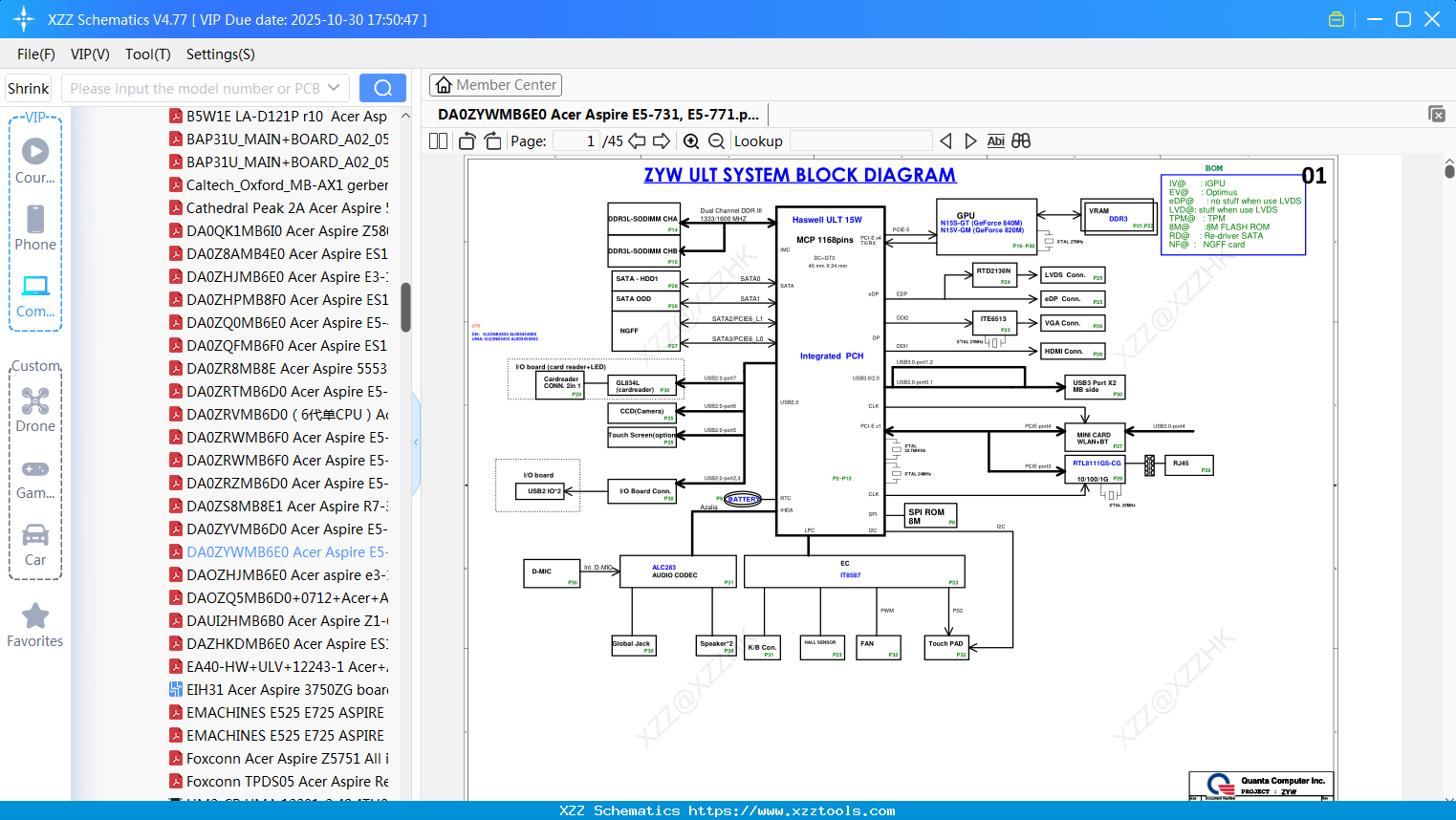Click the schematic viewer vertical scrollbar thumb

(1449, 171)
